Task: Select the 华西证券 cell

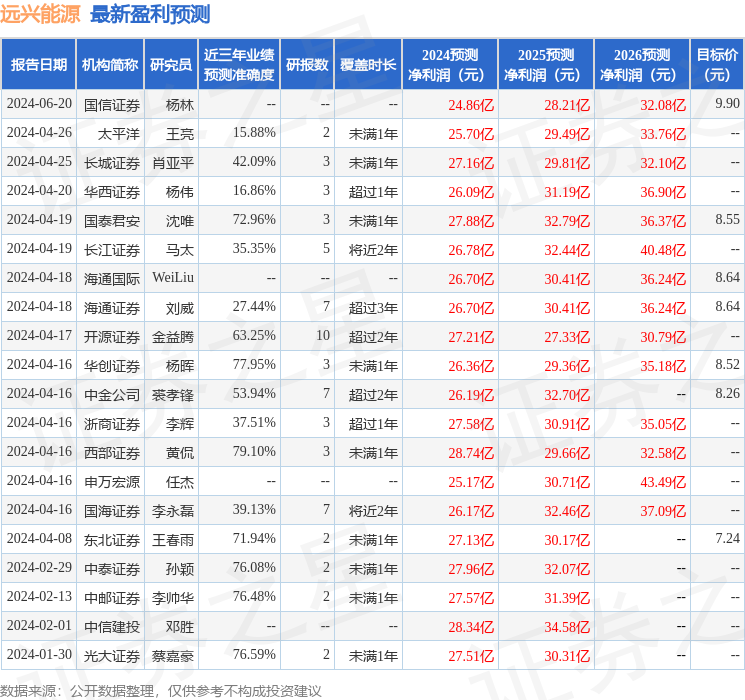Action: tap(112, 192)
